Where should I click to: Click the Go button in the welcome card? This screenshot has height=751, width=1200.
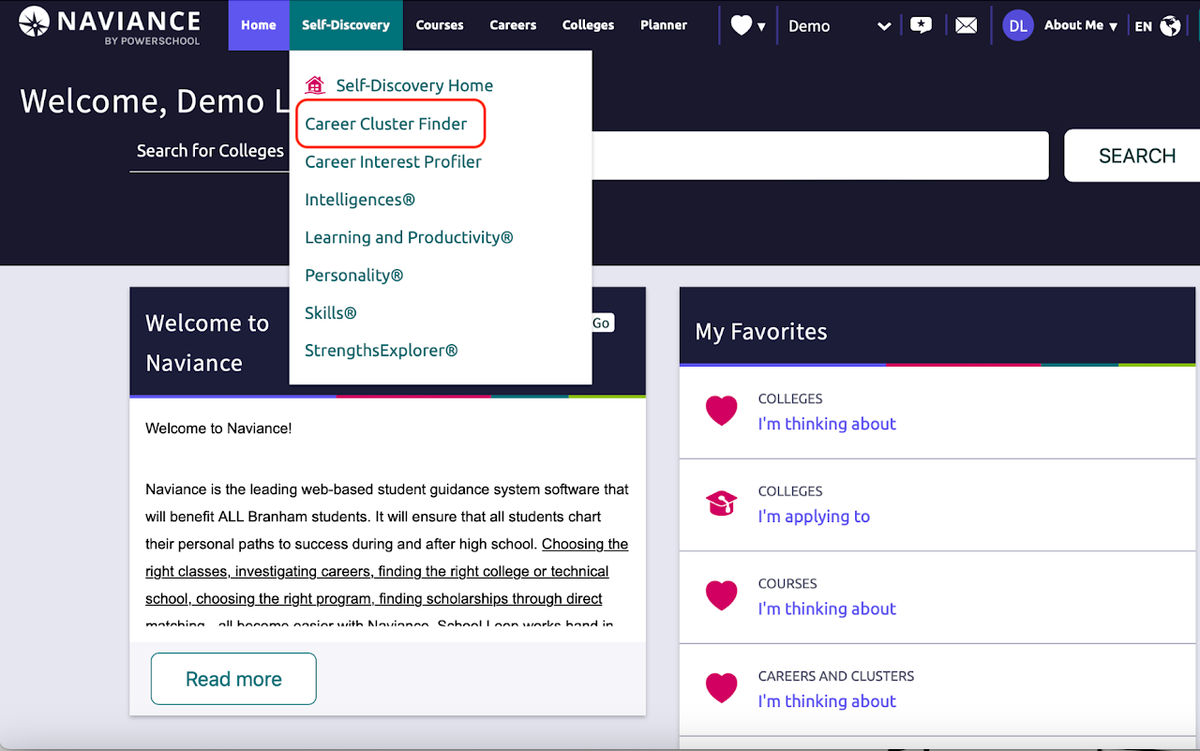(601, 323)
